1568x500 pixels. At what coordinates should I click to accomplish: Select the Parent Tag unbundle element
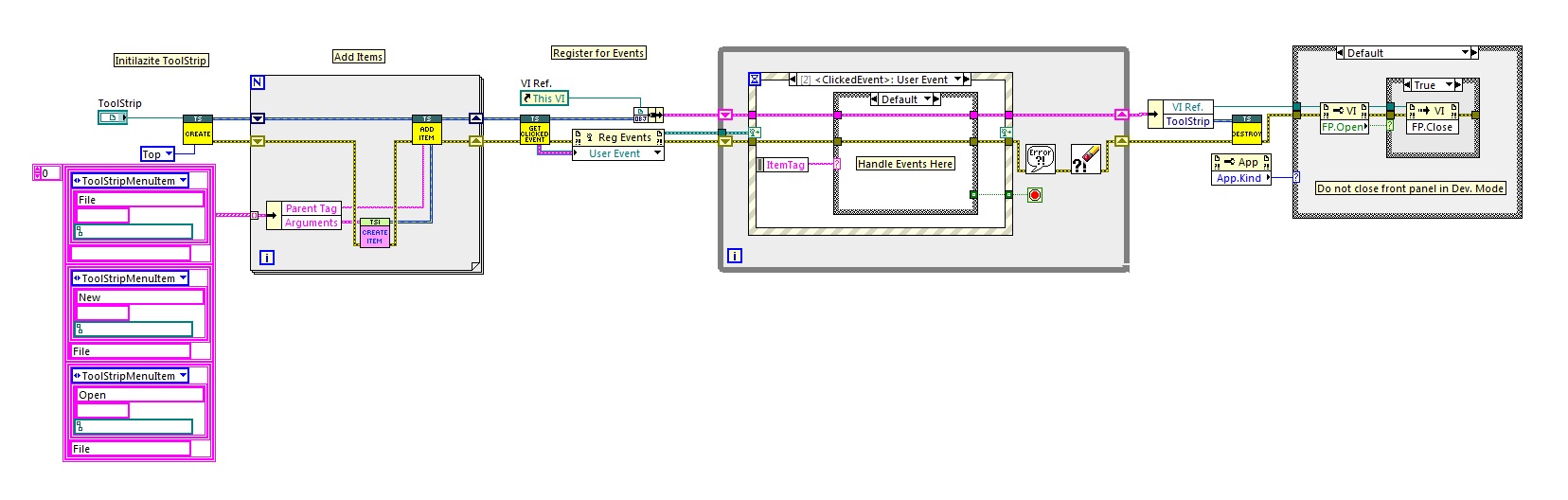(x=312, y=208)
